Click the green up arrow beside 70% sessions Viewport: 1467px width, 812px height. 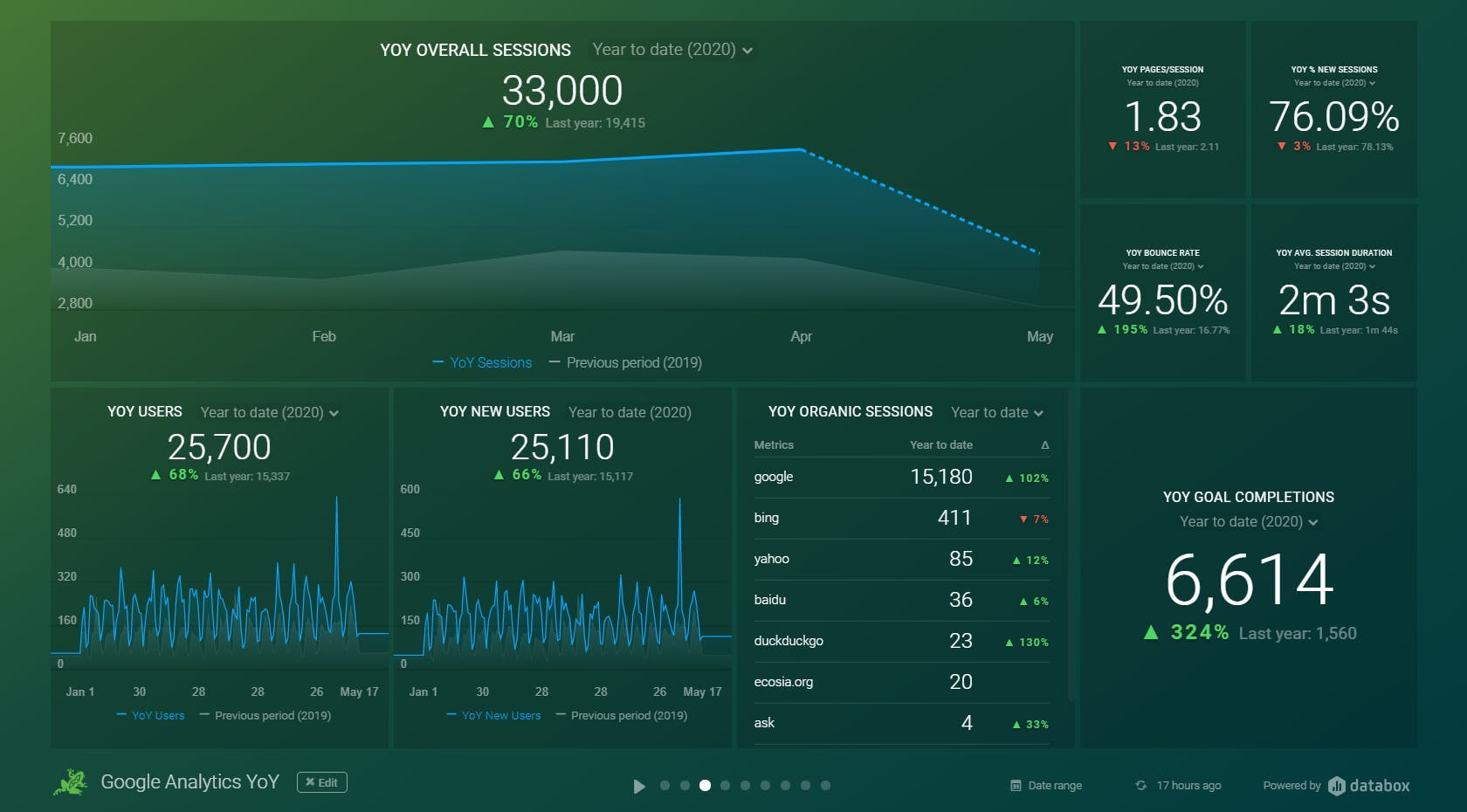[488, 122]
